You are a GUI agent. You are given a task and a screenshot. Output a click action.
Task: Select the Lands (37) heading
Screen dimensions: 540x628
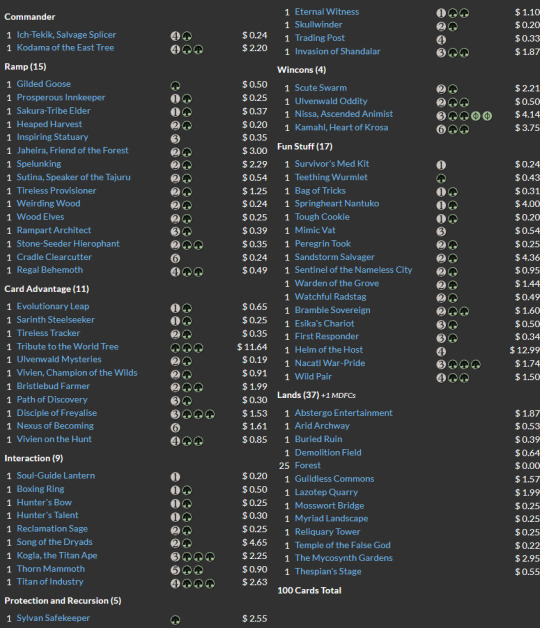pyautogui.click(x=298, y=395)
